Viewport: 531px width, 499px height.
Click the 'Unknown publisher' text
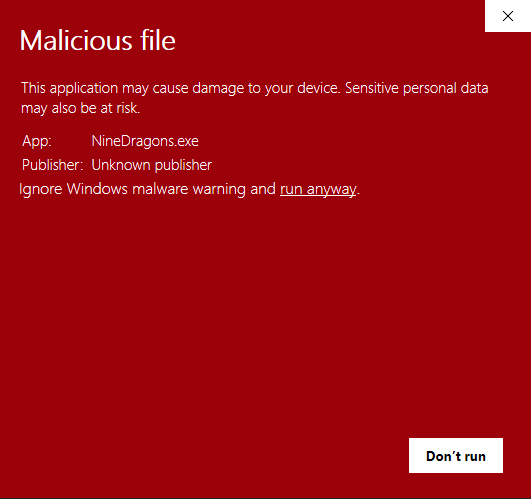pyautogui.click(x=151, y=165)
